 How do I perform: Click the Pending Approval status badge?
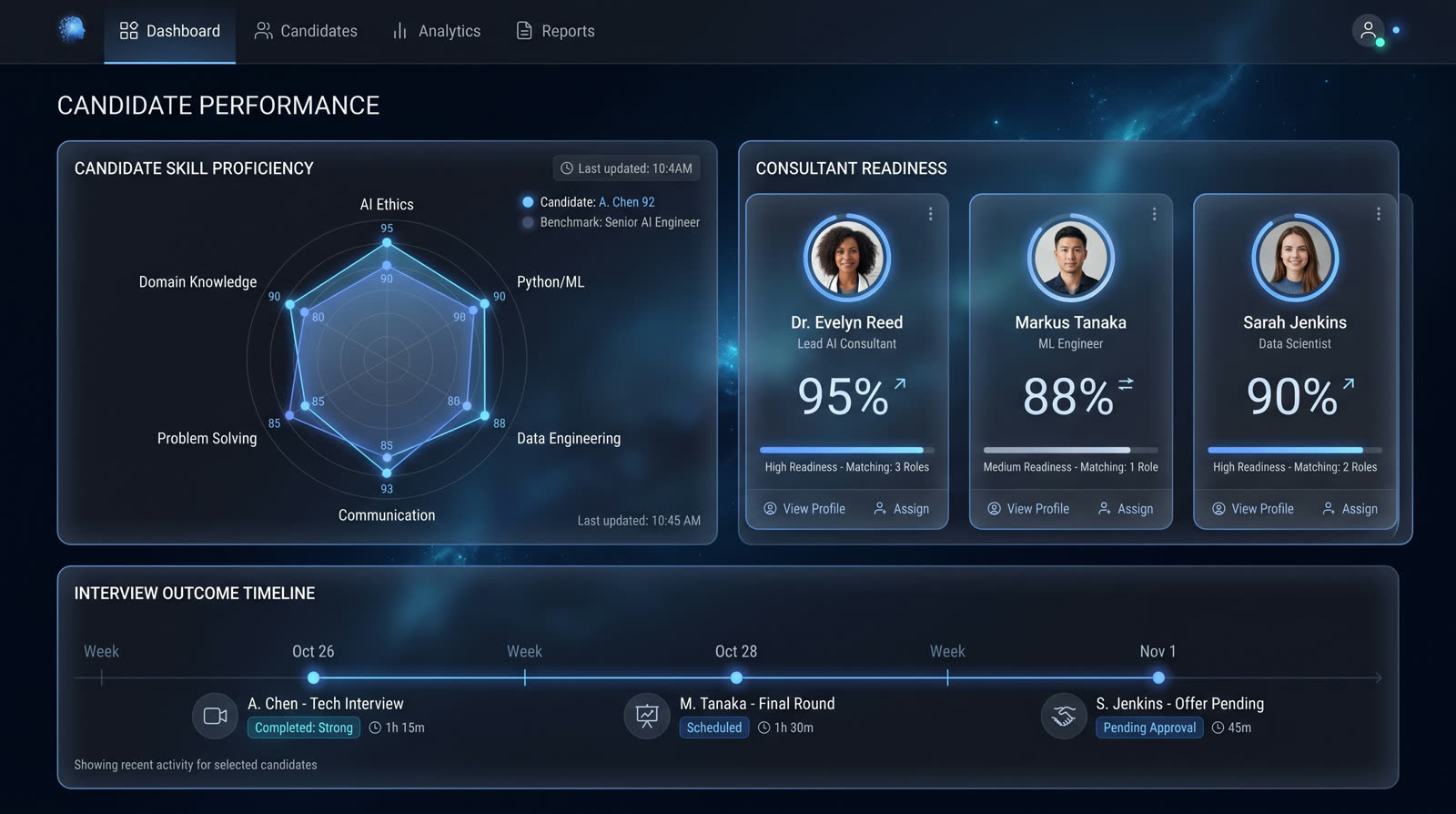(1149, 728)
